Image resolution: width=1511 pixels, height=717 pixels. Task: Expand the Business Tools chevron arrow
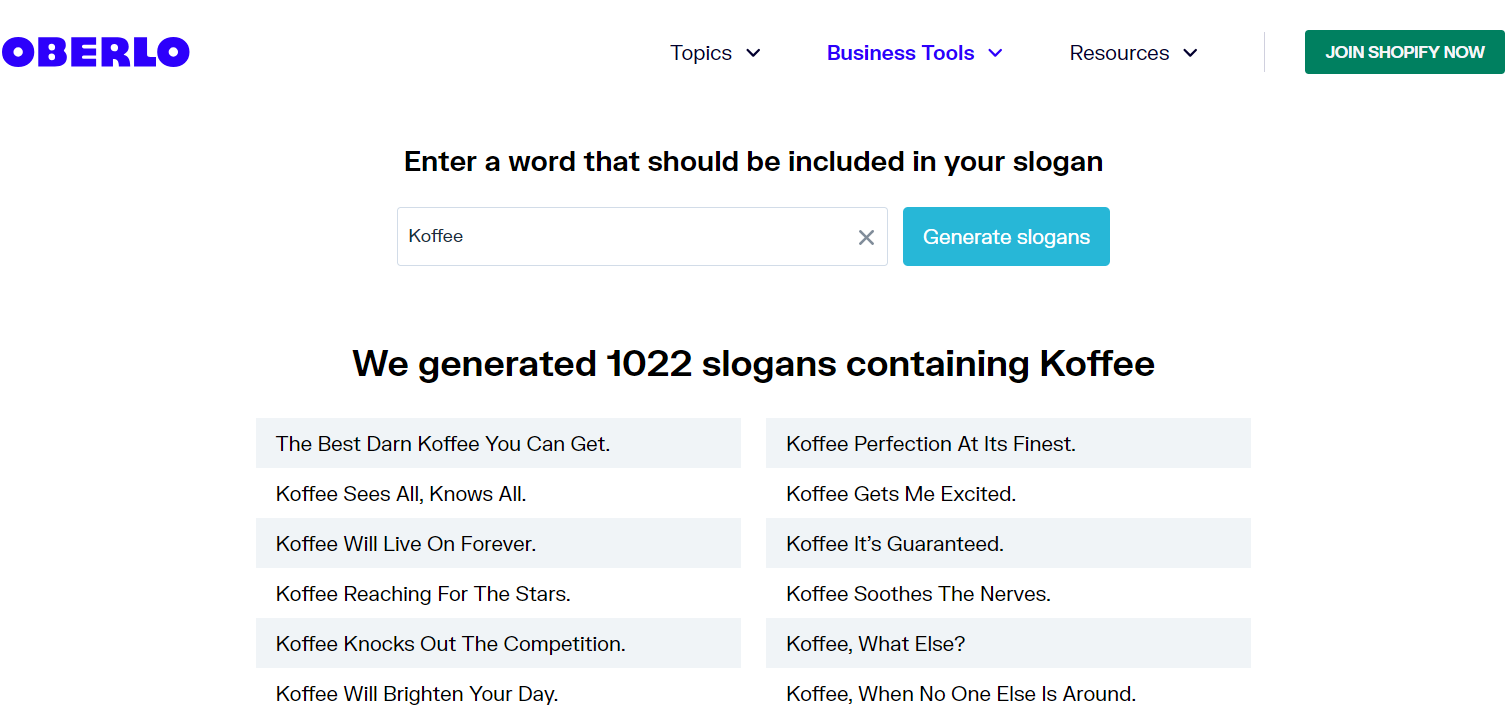[x=995, y=53]
